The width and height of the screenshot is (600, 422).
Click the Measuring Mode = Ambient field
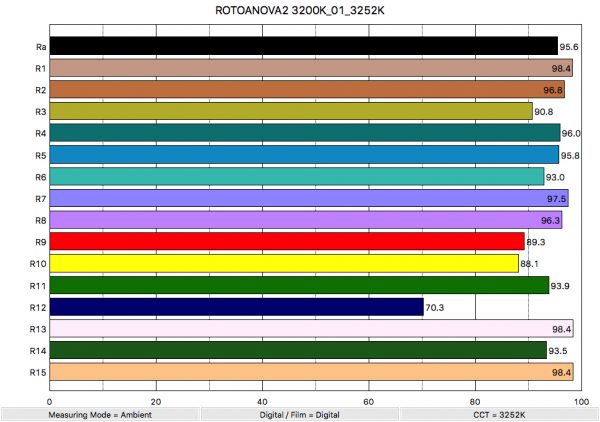point(100,413)
